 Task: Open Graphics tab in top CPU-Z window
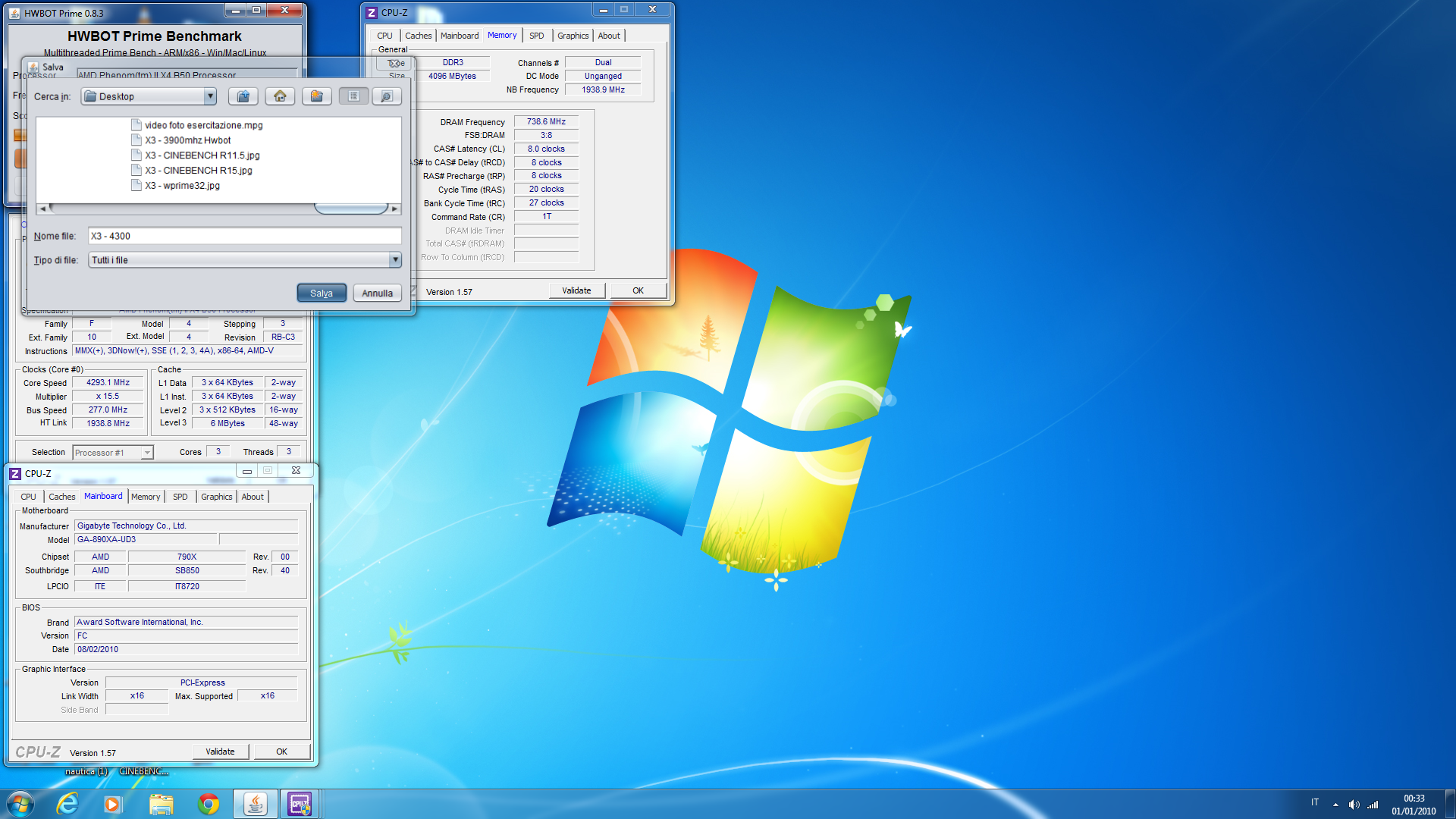tap(573, 36)
